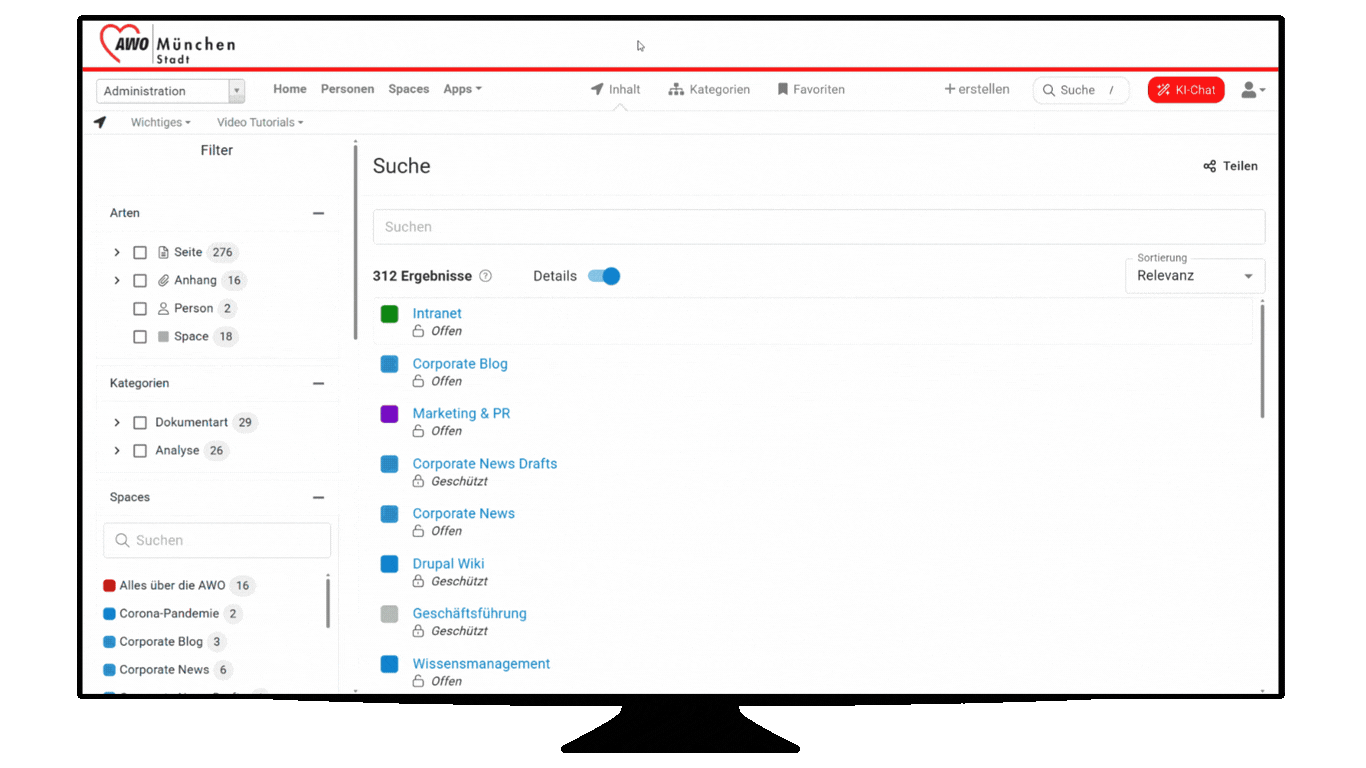Switch to the Favoriten tab
The image size is (1366, 768).
click(811, 90)
